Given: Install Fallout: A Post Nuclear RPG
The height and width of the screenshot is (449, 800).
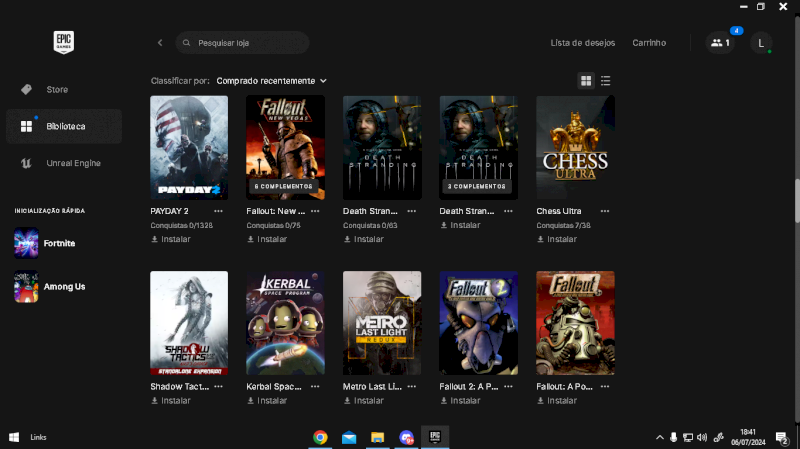Looking at the screenshot, I should click(557, 401).
